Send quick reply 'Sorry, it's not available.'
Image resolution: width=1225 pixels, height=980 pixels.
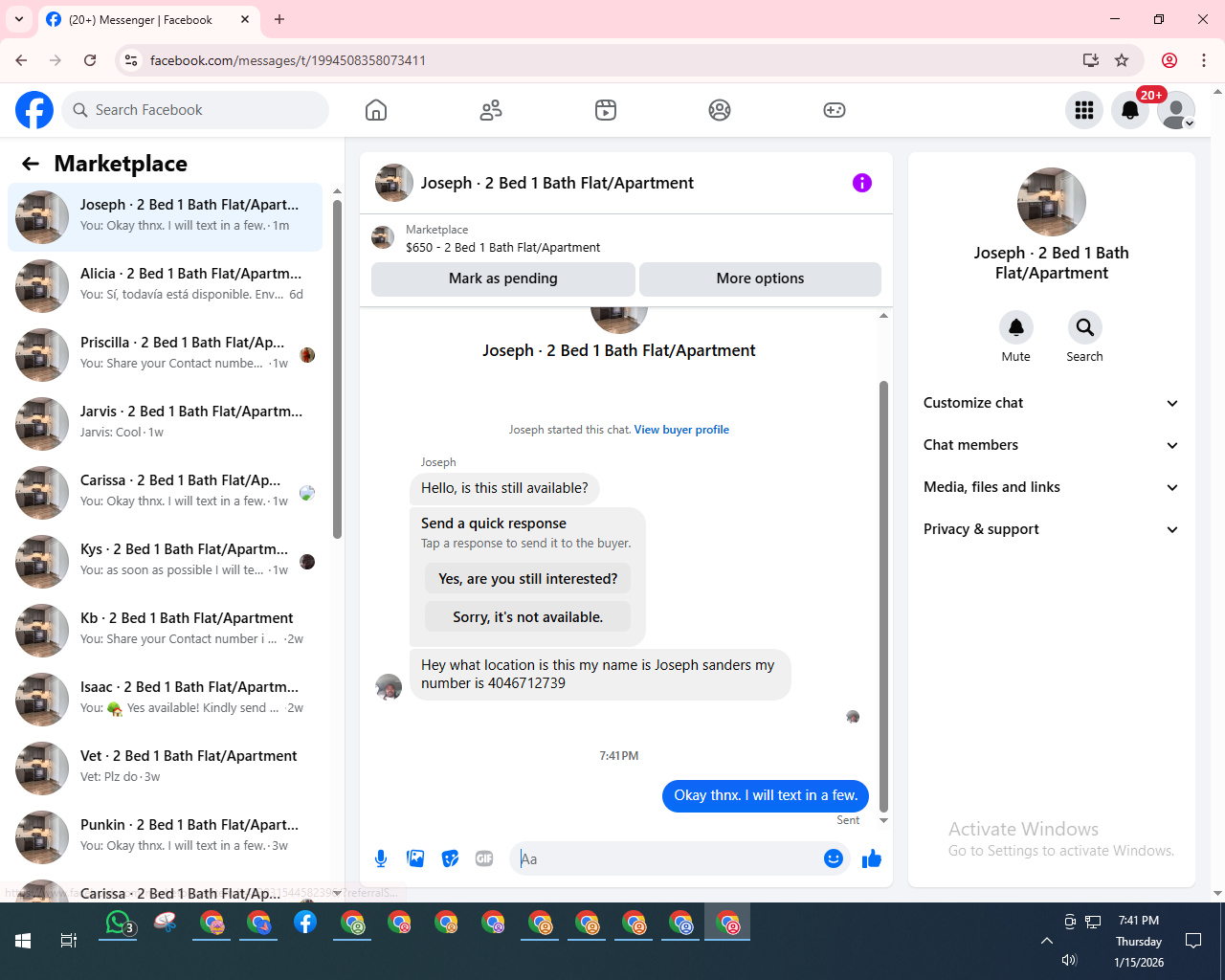(527, 617)
